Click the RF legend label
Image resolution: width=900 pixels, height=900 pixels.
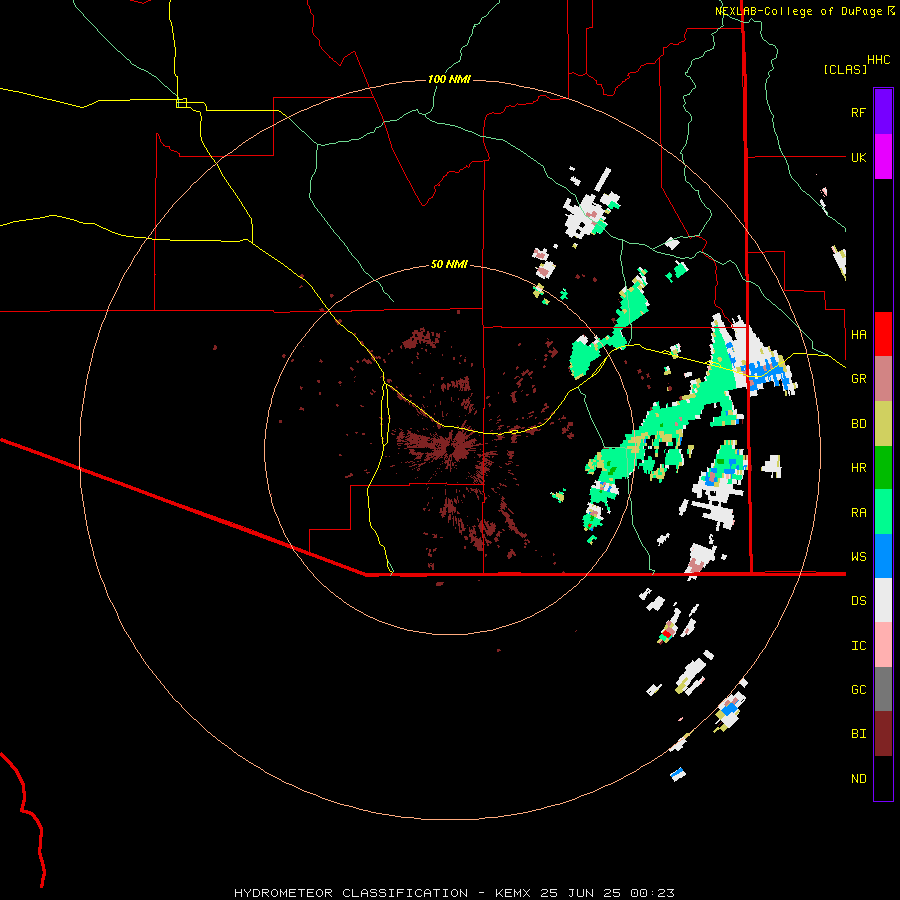pyautogui.click(x=858, y=112)
